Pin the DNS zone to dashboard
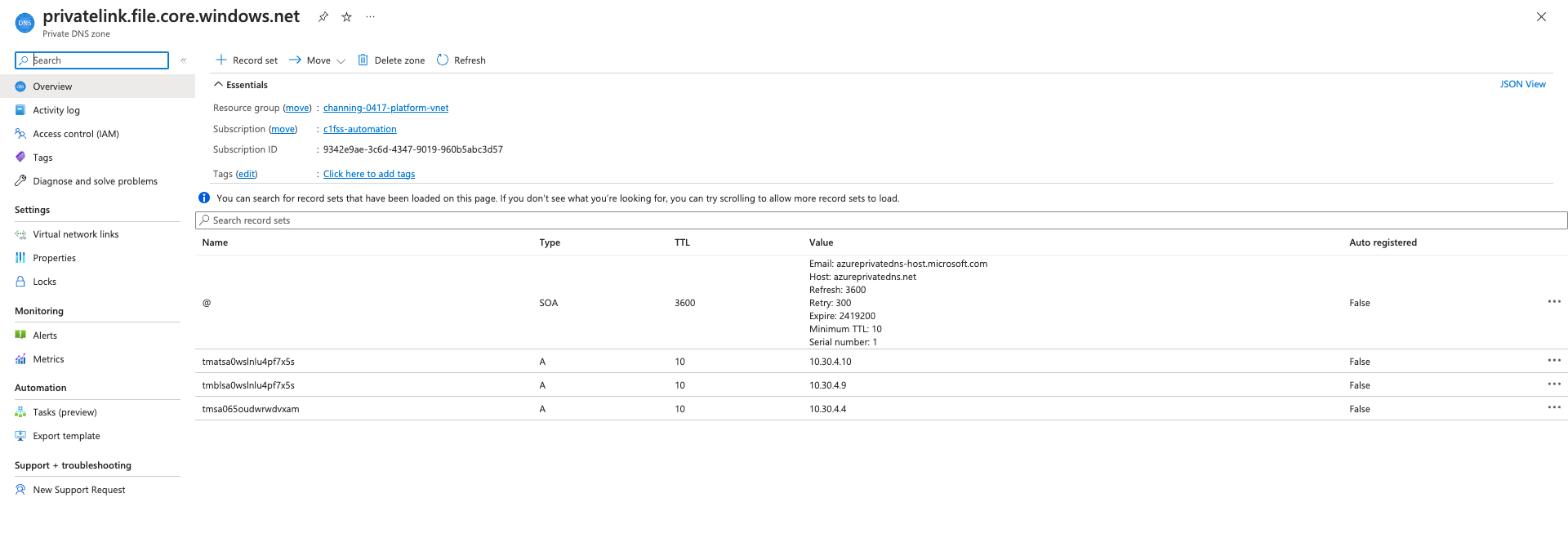The image size is (1568, 560). [x=323, y=17]
